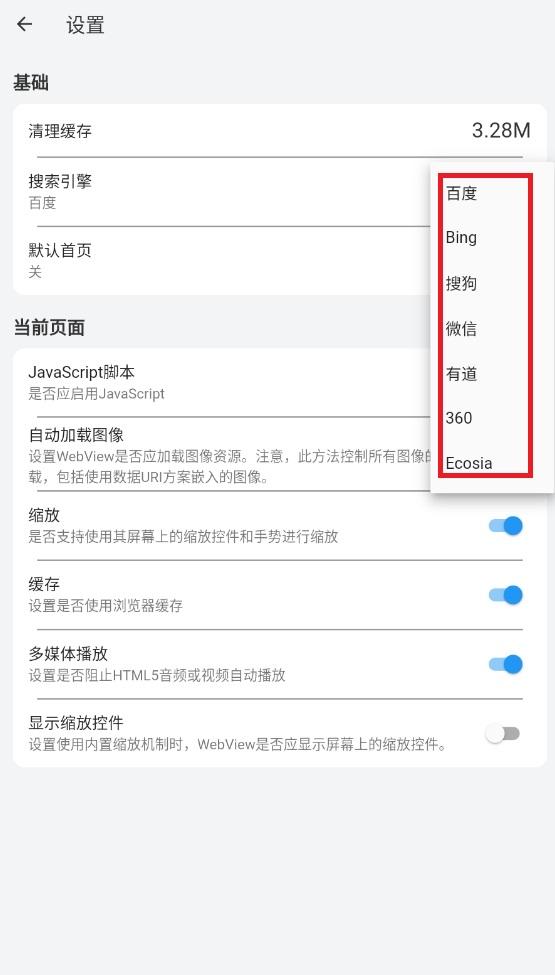Toggle the 缩放 zoom switch
Screen dimensions: 555x975
(x=505, y=526)
